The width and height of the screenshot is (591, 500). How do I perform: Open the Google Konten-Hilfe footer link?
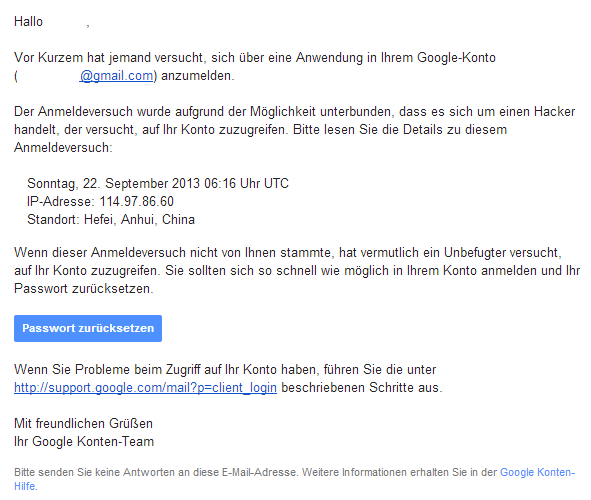(294, 479)
